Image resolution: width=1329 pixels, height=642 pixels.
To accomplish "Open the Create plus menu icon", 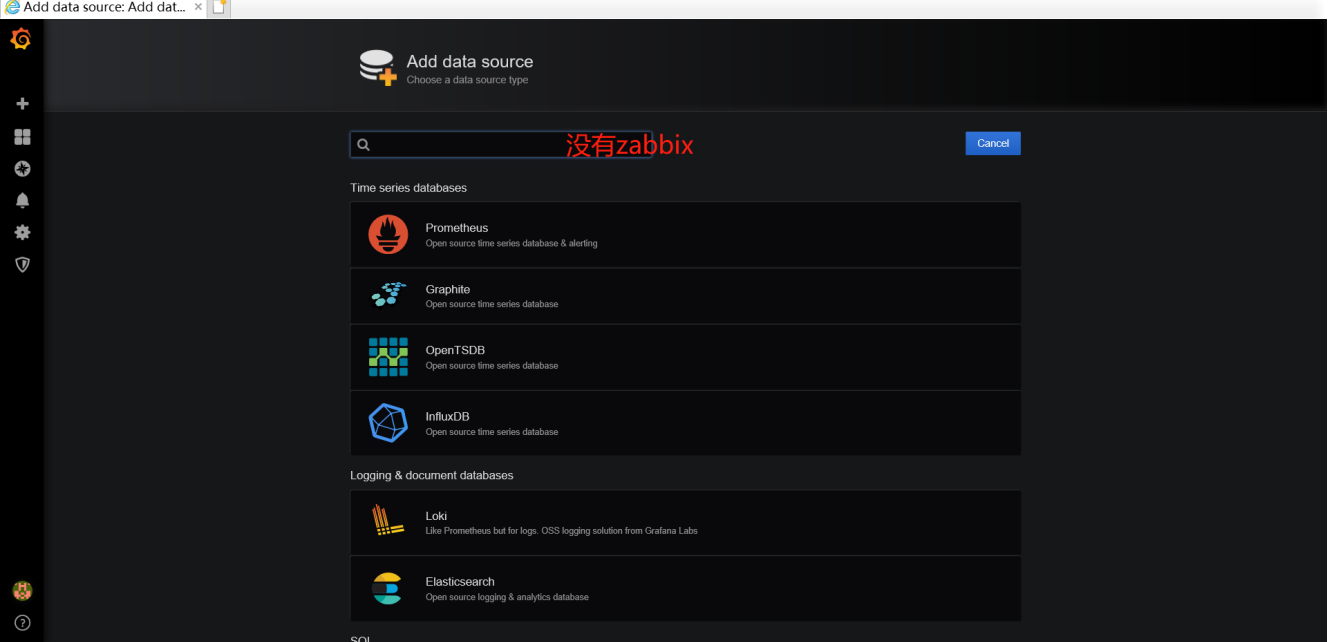I will coord(22,103).
